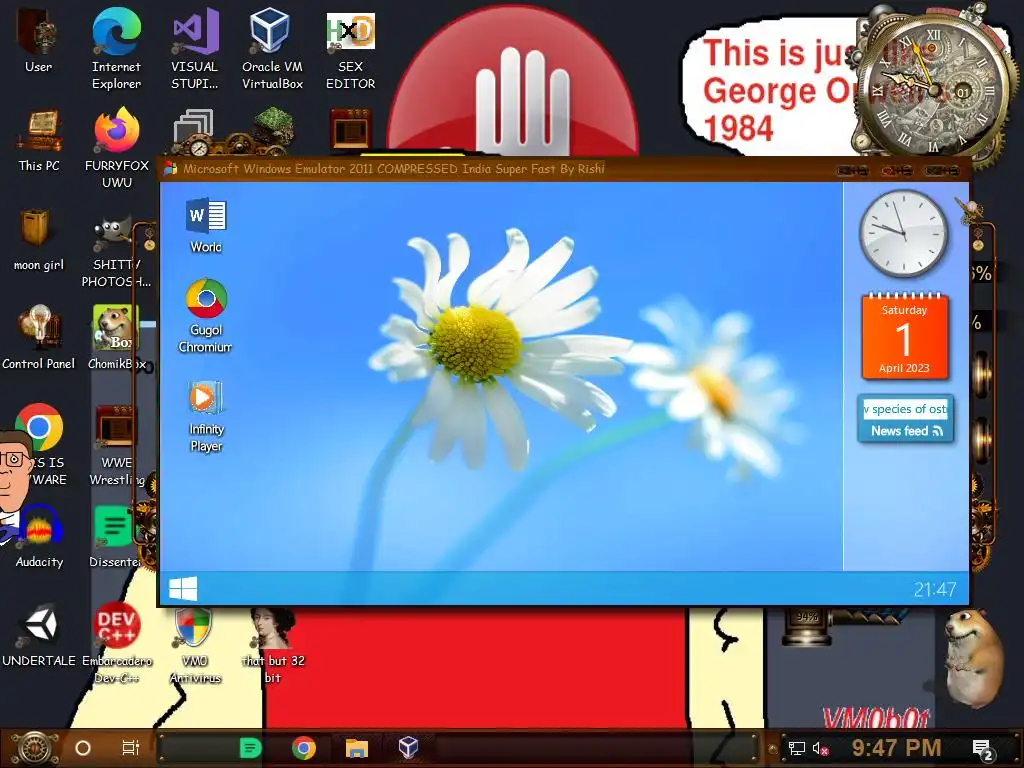Open SHITTY PHOTOSH... GIMP icon

(116, 253)
